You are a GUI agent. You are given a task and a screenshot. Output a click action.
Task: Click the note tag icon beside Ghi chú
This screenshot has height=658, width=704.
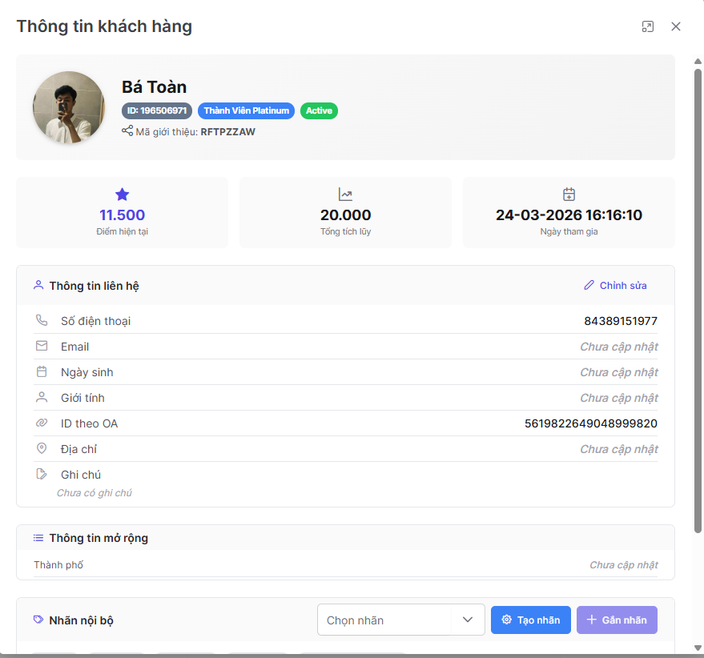pos(41,474)
